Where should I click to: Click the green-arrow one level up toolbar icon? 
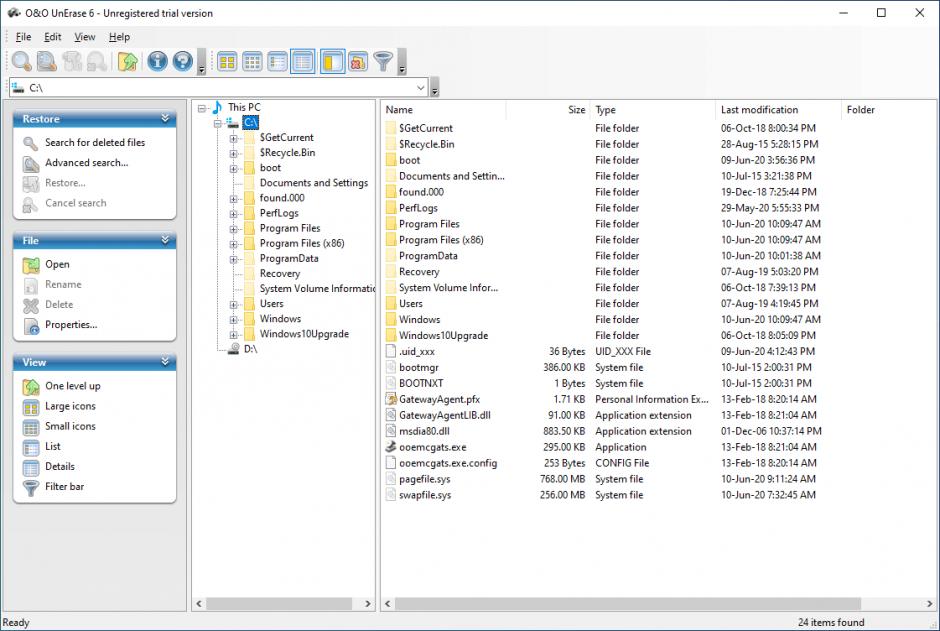(x=128, y=61)
